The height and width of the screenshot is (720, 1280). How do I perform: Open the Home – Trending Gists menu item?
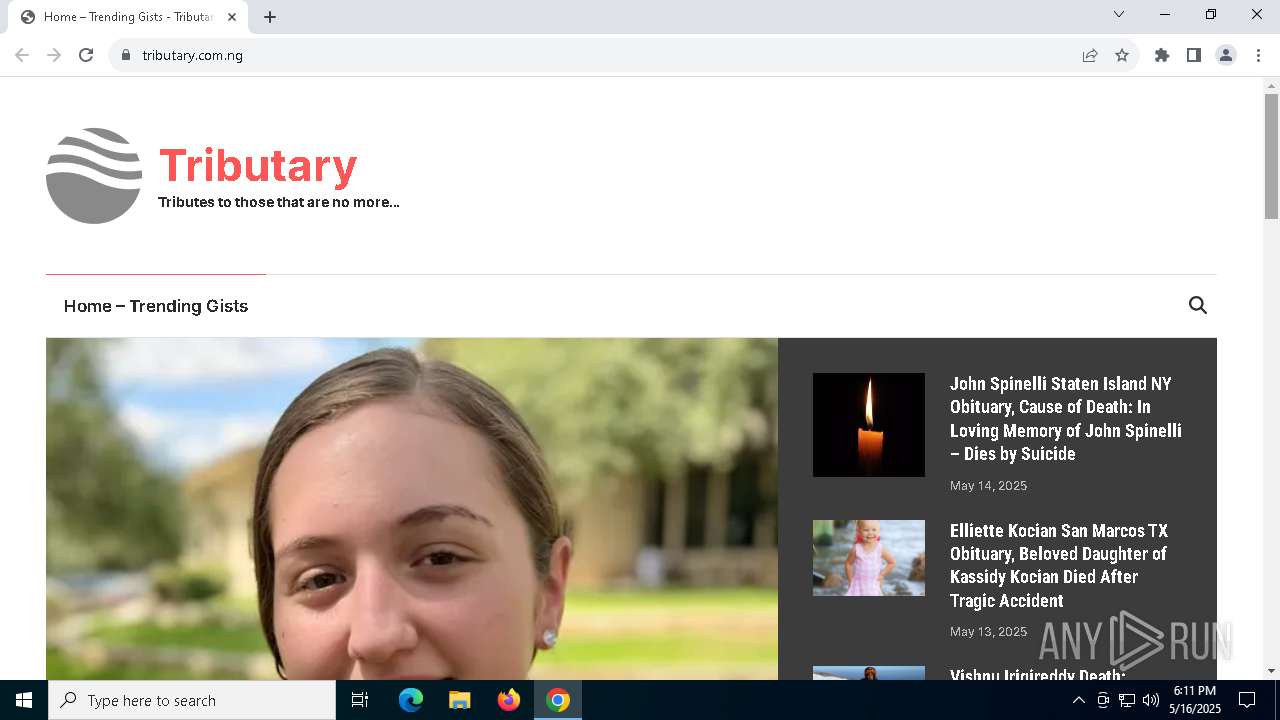[156, 306]
